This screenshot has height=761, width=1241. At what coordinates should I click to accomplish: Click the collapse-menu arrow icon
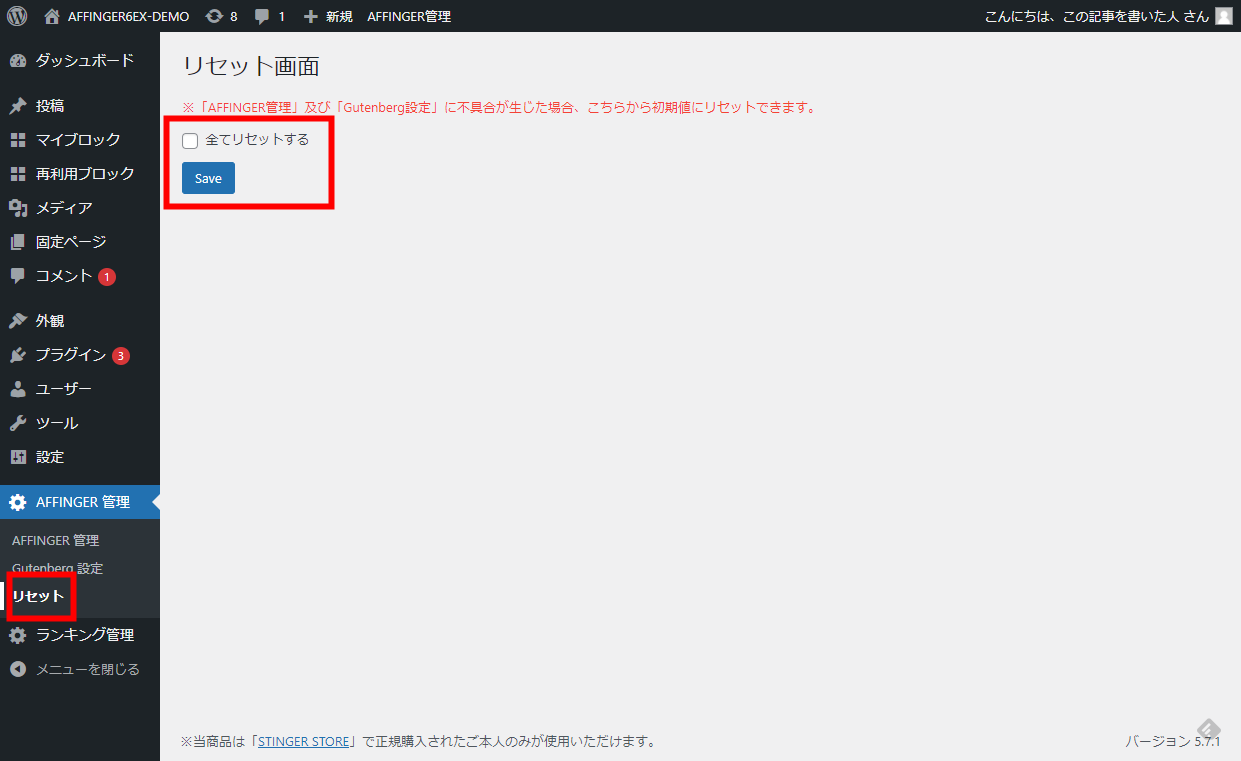tap(18, 669)
